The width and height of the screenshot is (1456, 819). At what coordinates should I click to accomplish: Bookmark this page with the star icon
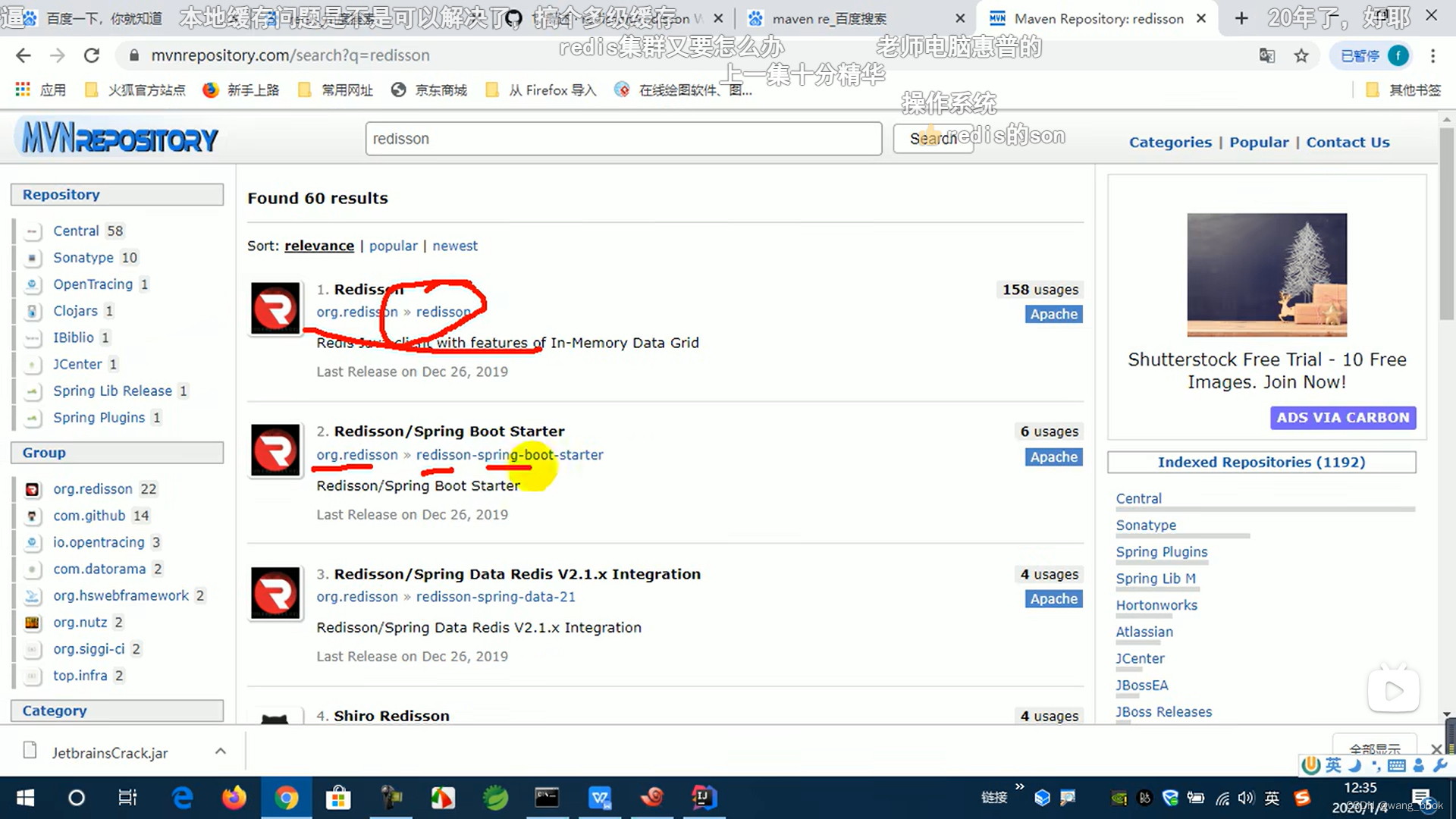tap(1301, 55)
